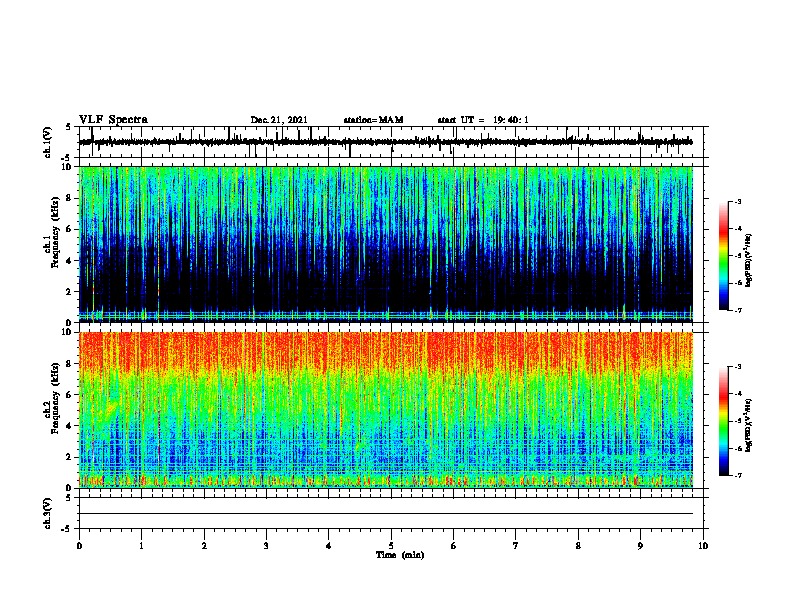Click the "5" tick on ch.1(V) axis
Screen dimensions: 792x612
68,127
